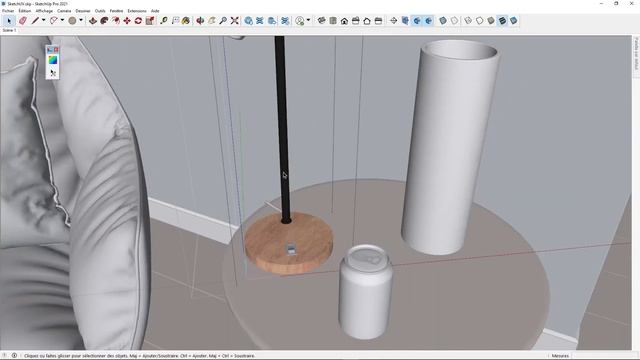Open the Affichage menu
Screen dimensions: 640x360
pyautogui.click(x=44, y=11)
